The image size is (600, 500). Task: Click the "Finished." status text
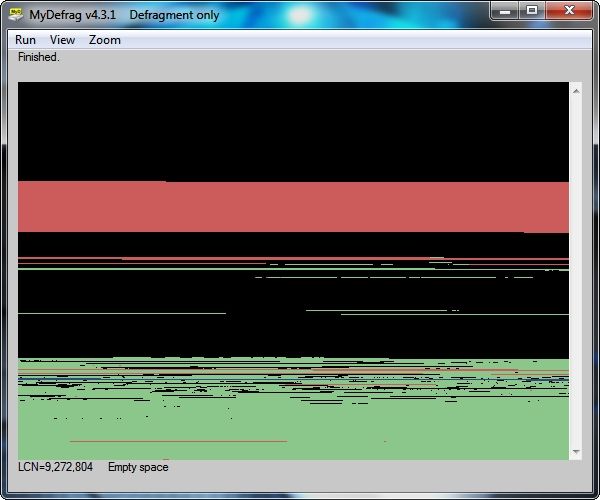(38, 57)
